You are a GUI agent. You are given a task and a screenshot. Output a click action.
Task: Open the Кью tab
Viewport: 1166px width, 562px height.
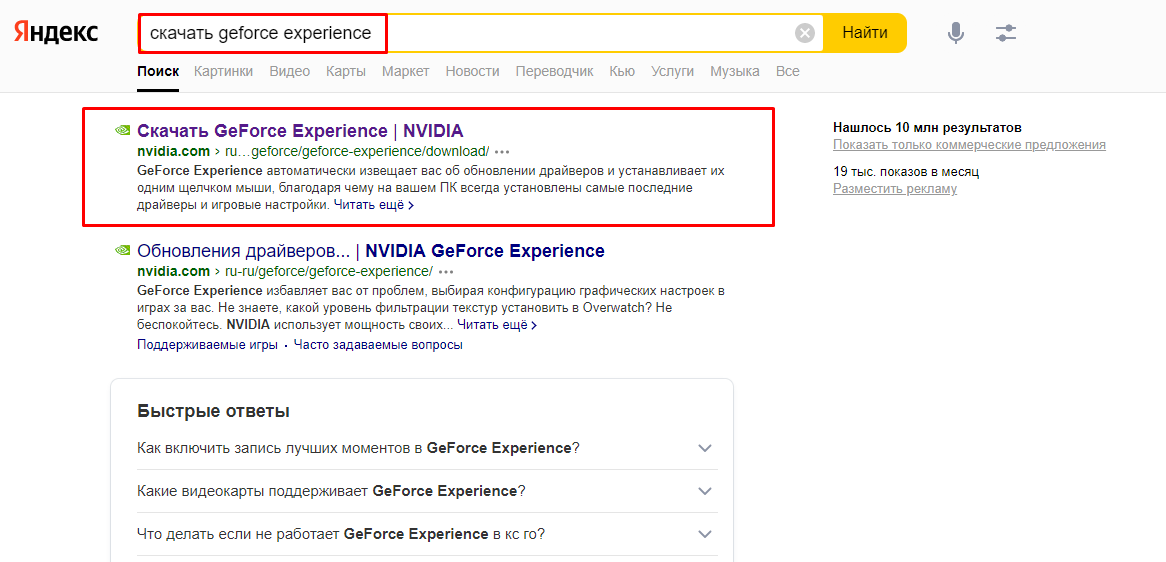[x=622, y=71]
